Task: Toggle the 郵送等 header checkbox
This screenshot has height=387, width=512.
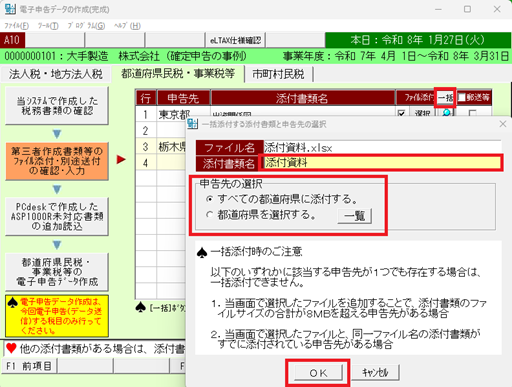Action: [x=462, y=97]
